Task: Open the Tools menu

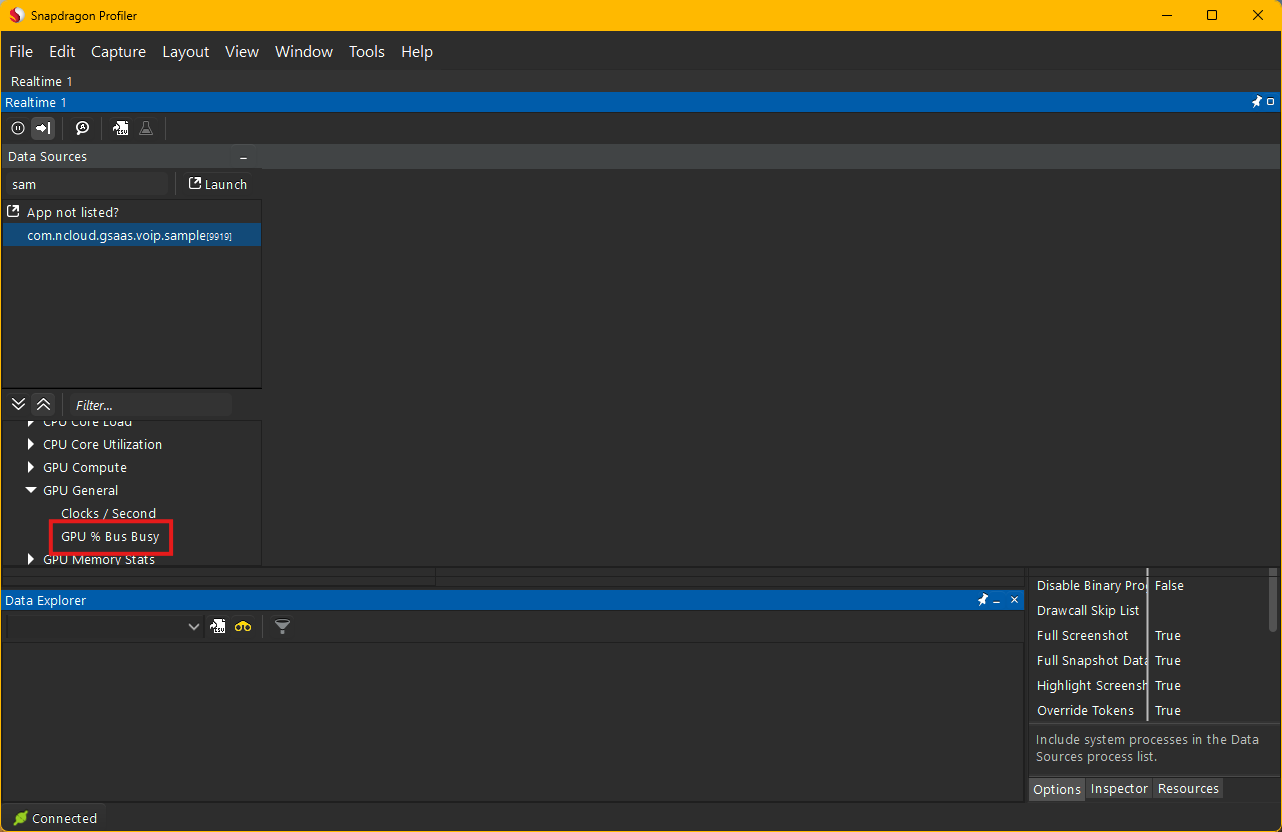Action: pyautogui.click(x=367, y=52)
